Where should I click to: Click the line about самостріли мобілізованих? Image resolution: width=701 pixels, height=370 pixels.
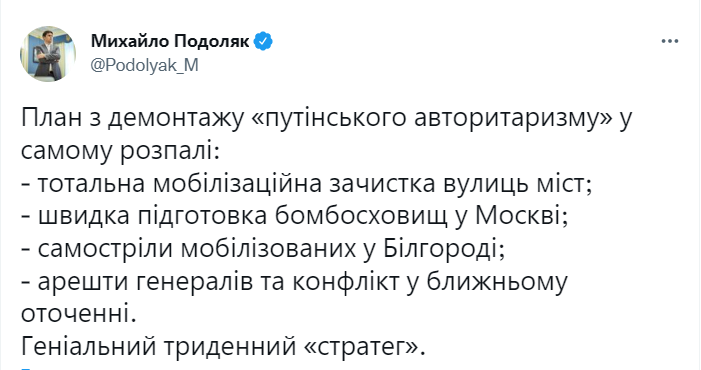tap(263, 249)
